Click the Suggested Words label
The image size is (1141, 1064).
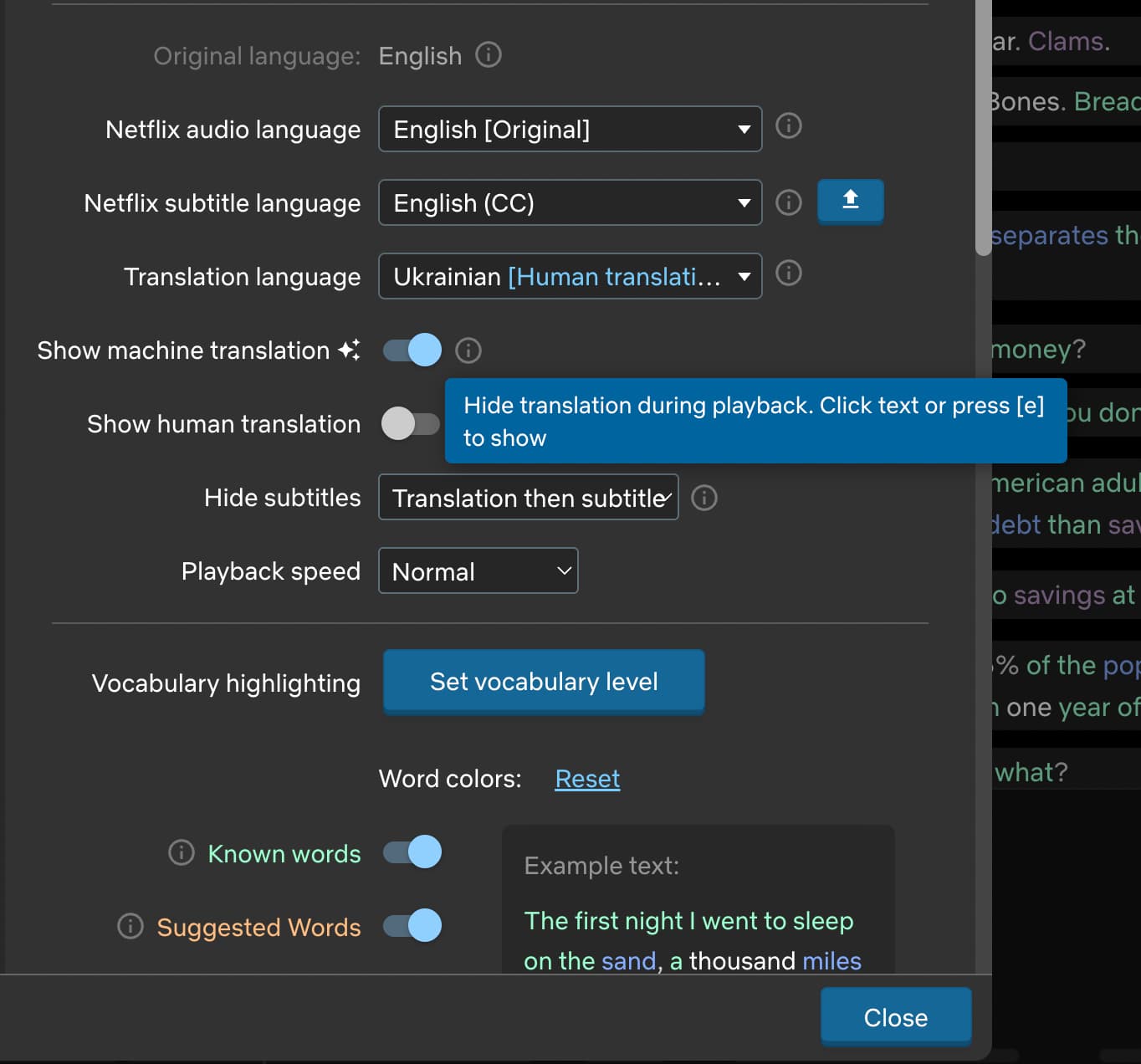pyautogui.click(x=259, y=927)
